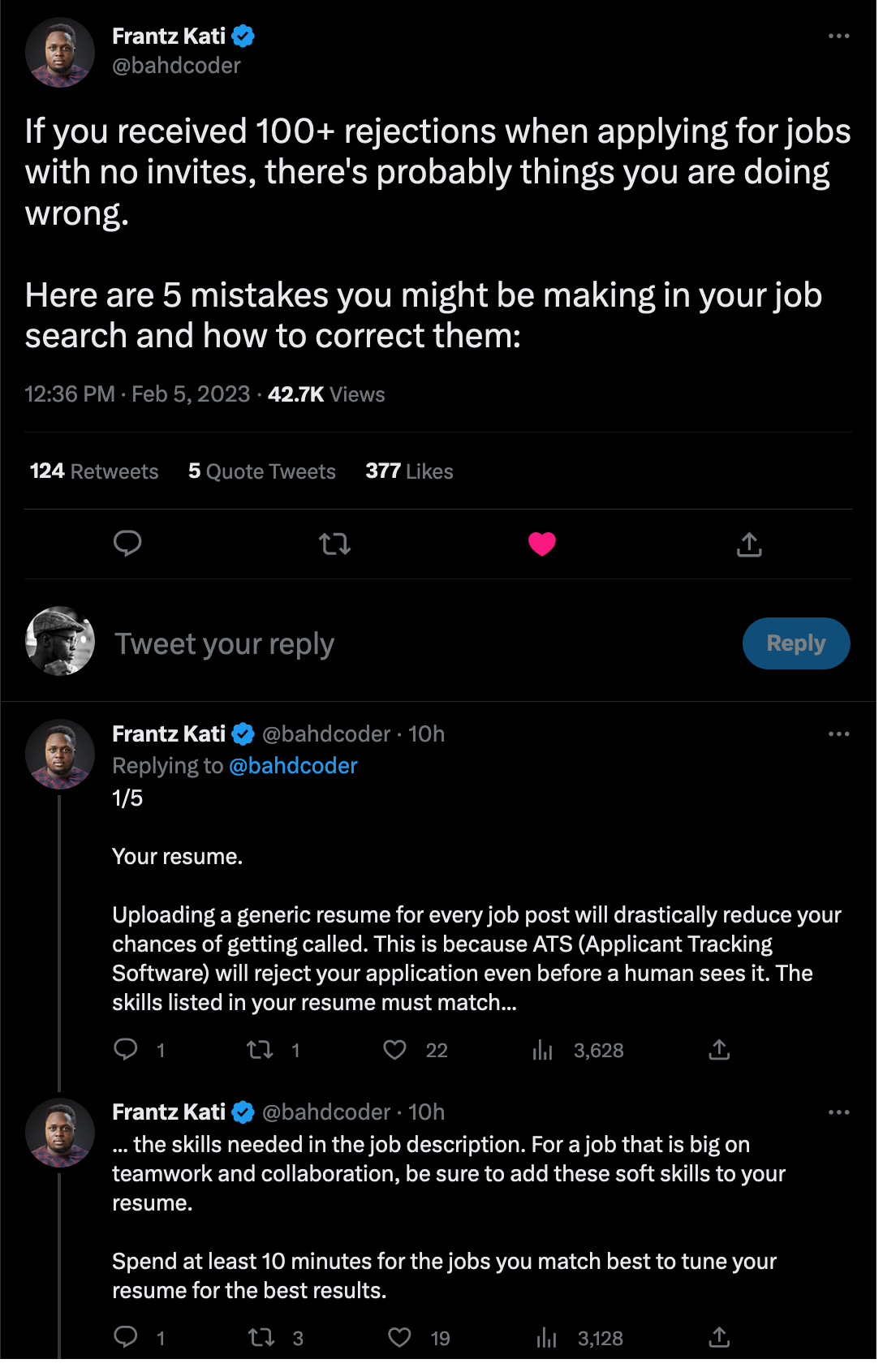Open the @bahdcoder mention link
This screenshot has width=883, height=1372.
point(293,766)
